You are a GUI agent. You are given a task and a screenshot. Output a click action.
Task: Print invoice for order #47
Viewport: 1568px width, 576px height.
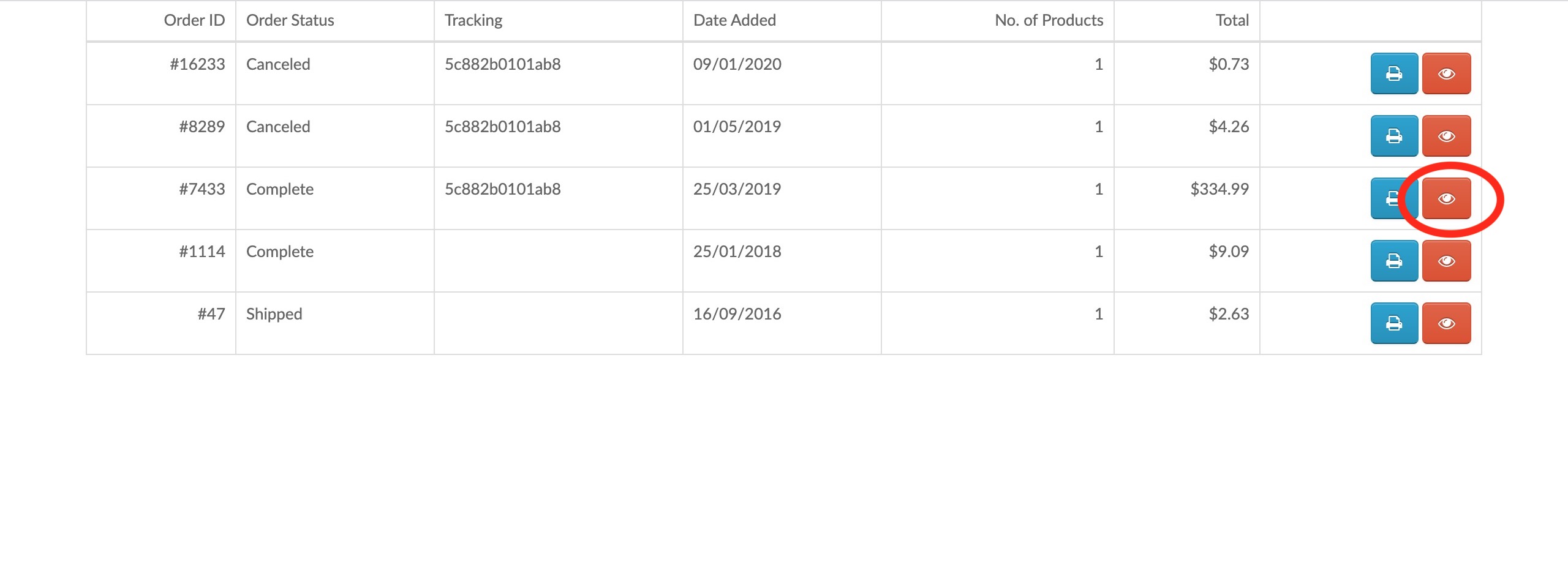point(1394,323)
